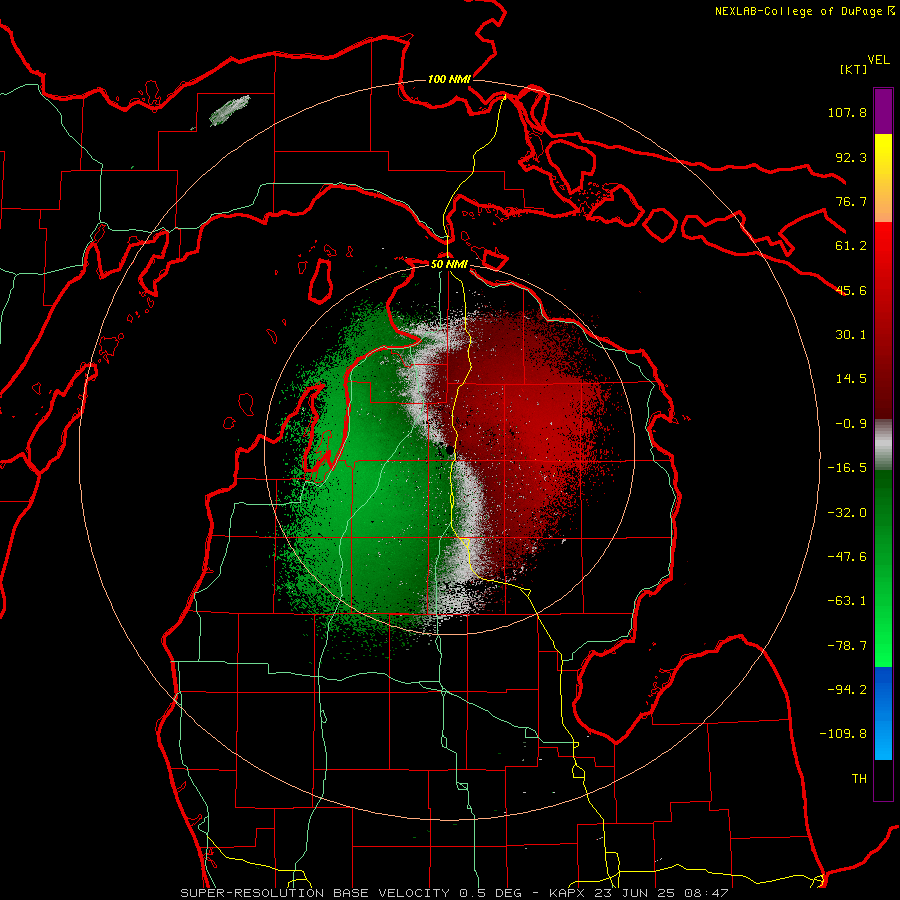Pick the dark TH segment of the color bar
The height and width of the screenshot is (900, 900).
point(883,779)
